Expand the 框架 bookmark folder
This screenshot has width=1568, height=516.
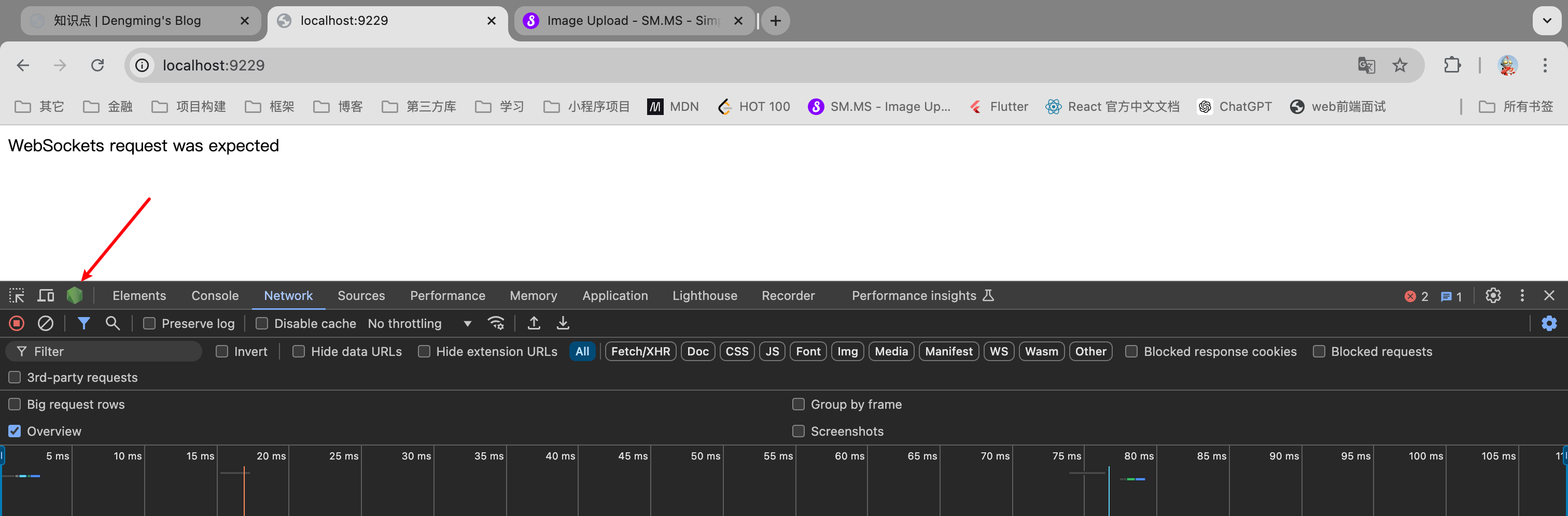[x=270, y=107]
